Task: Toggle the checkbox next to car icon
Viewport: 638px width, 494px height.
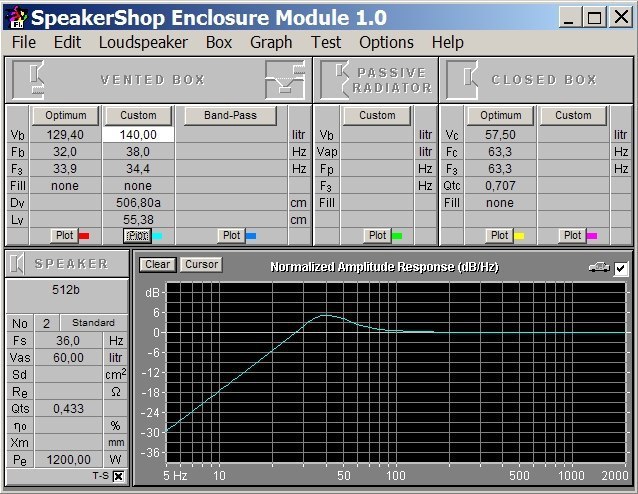Action: [x=621, y=268]
